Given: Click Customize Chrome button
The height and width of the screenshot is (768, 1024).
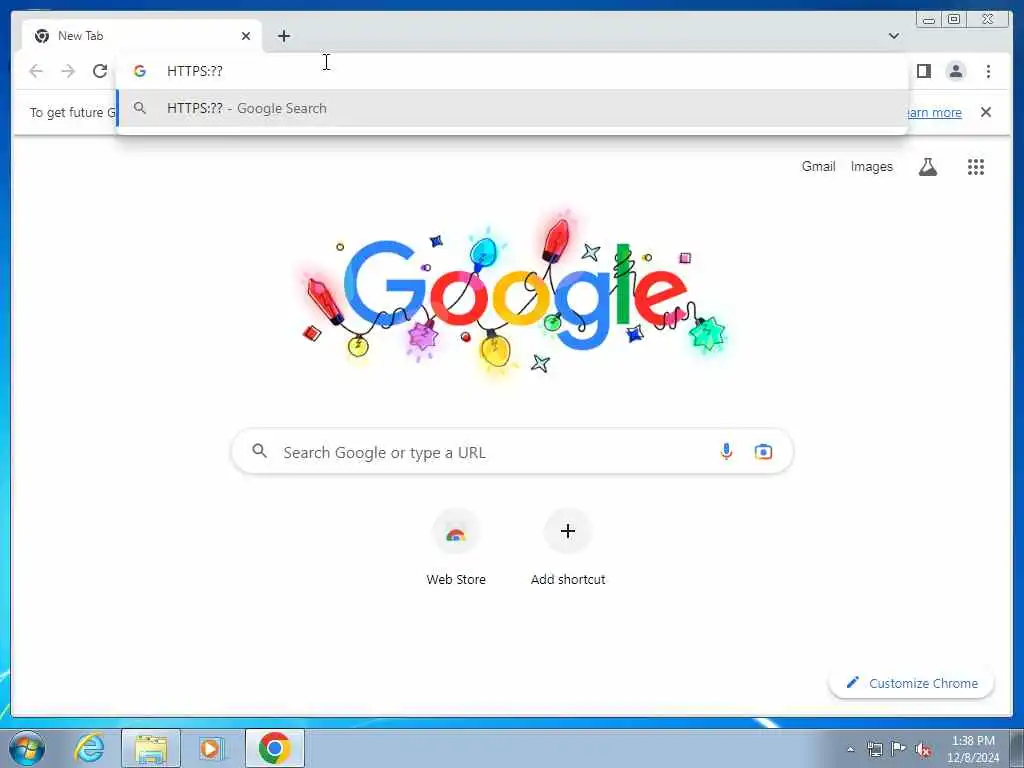Looking at the screenshot, I should (911, 683).
